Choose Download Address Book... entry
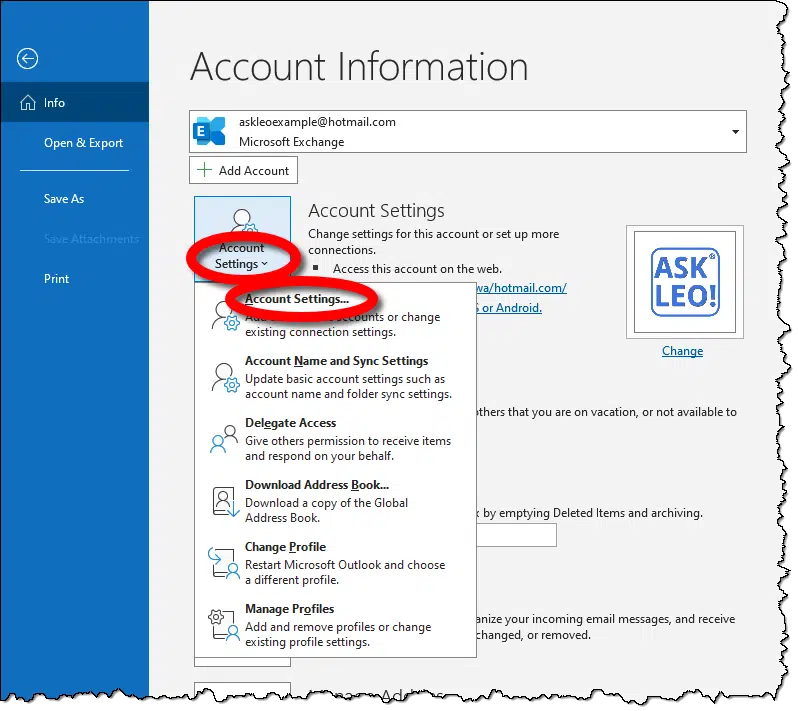The image size is (798, 711). click(x=335, y=501)
